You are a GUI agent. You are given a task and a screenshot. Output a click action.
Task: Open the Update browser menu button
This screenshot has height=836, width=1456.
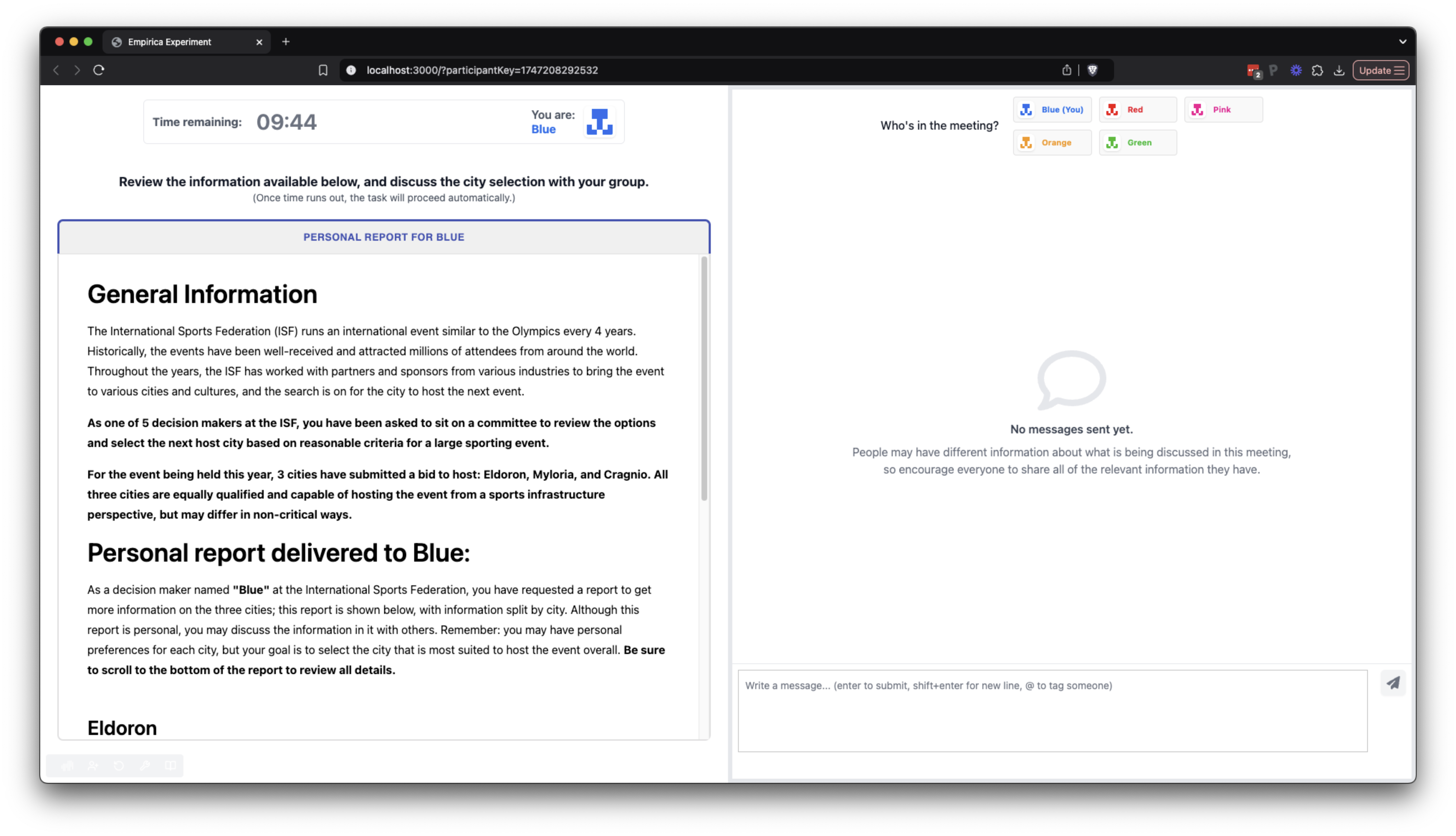(x=1381, y=71)
